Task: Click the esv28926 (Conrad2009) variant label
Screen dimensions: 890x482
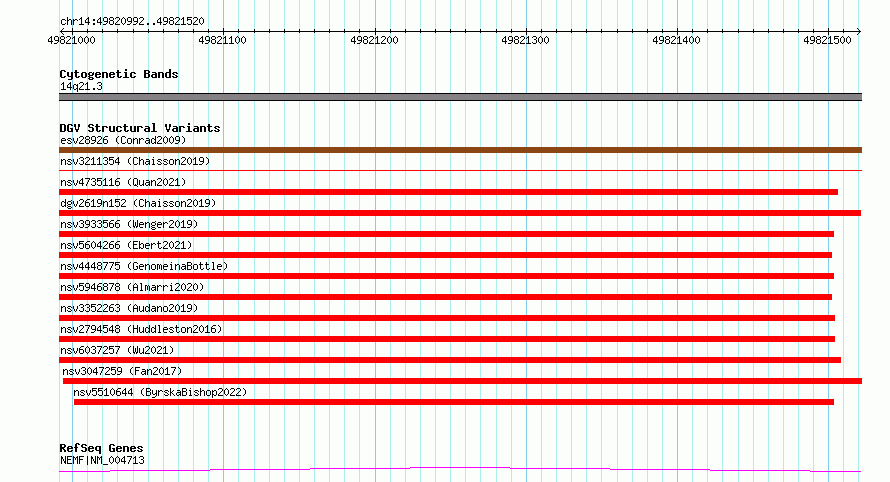Action: coord(123,140)
